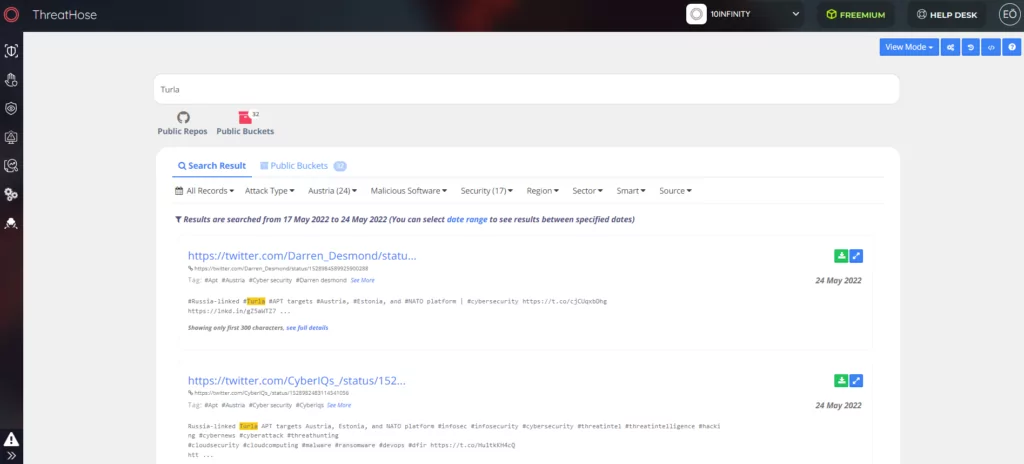Open the Malicious Software filter dropdown
The image size is (1024, 464).
(409, 191)
